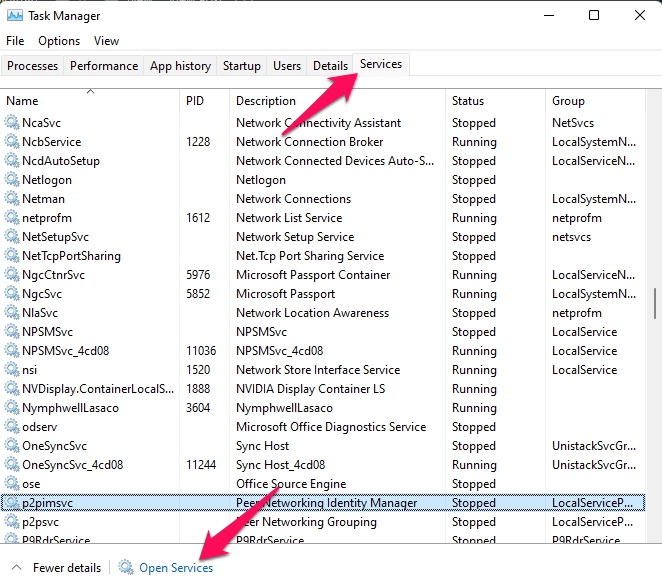662x587 pixels.
Task: Click the Open Services gear icon
Action: [126, 568]
